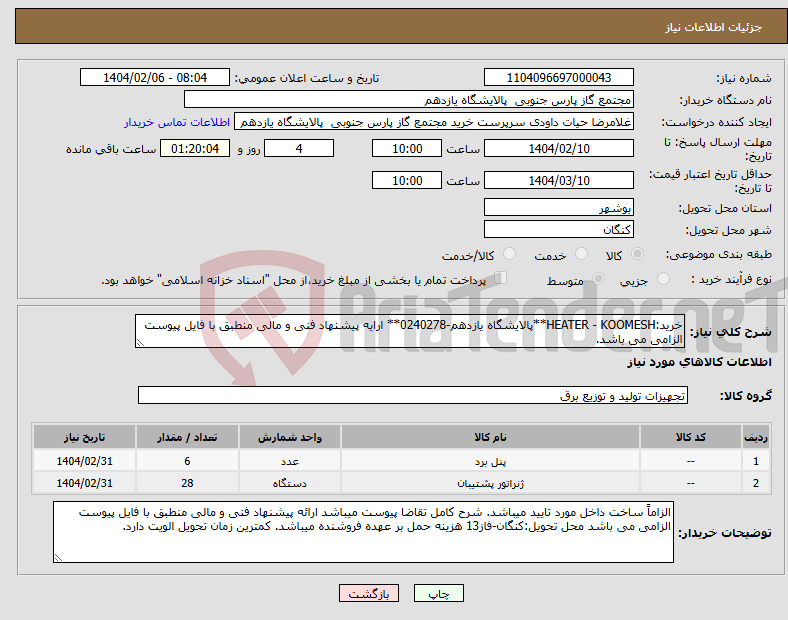Toggle the اسناد خزانه اسلامی payment checkbox
This screenshot has width=788, height=620.
coord(500,278)
